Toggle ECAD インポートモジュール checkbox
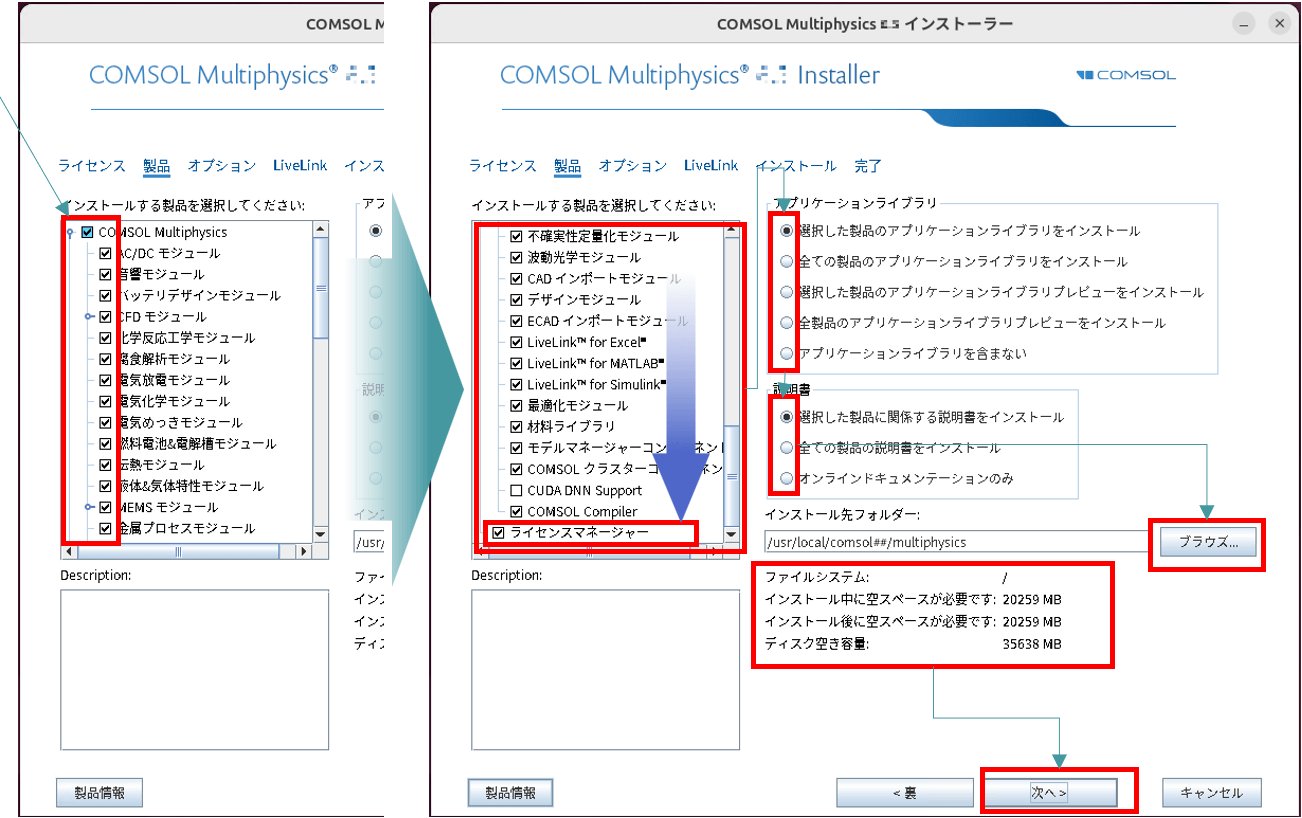 (x=516, y=321)
